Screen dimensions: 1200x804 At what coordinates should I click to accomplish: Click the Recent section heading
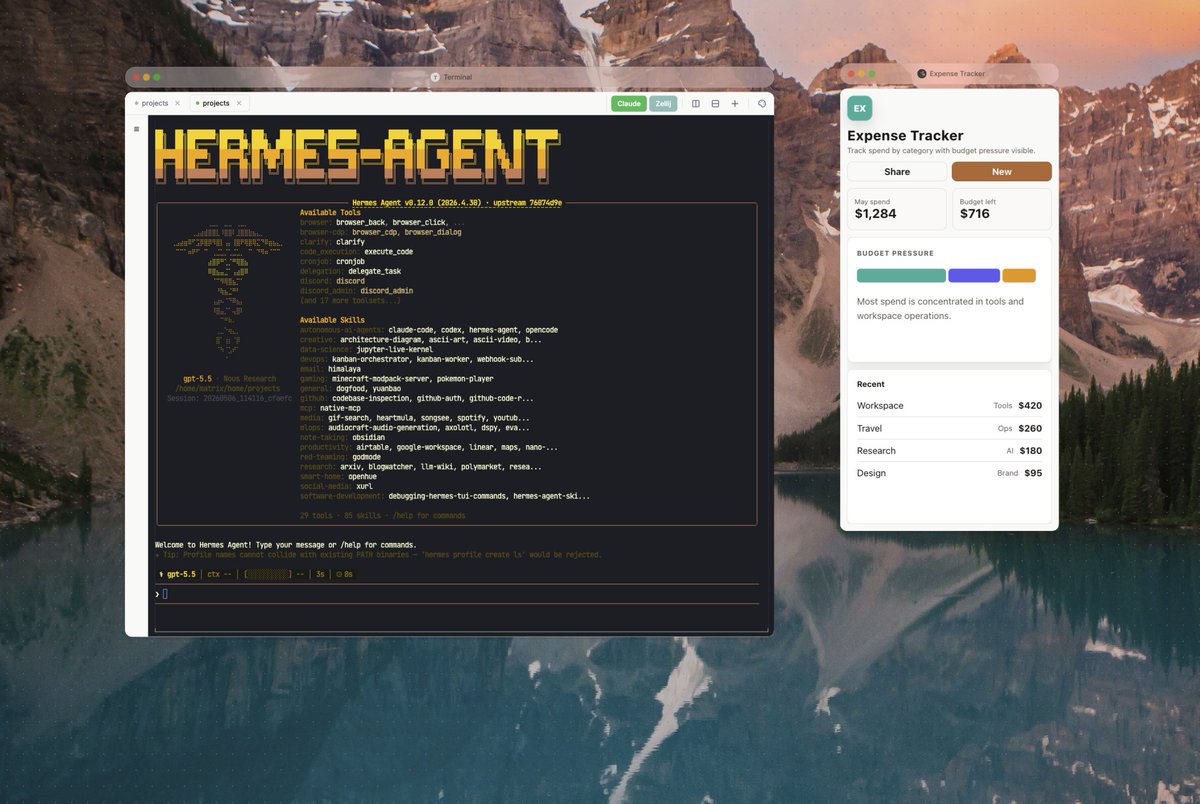871,384
